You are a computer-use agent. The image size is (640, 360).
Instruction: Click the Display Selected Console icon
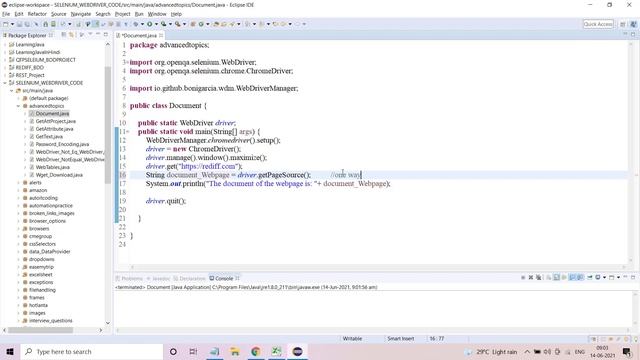[x=598, y=278]
